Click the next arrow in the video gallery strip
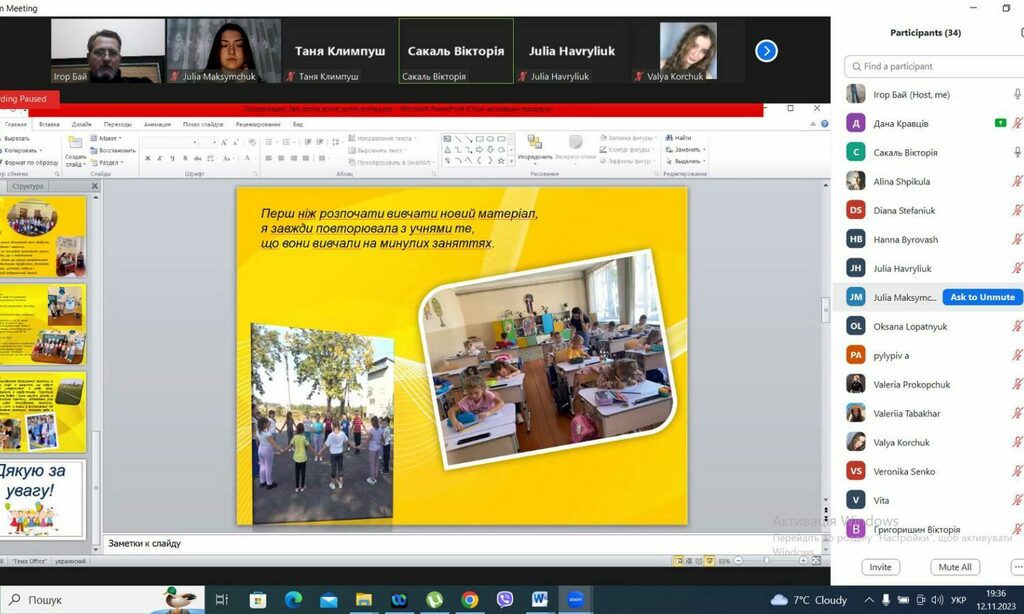The image size is (1024, 614). [x=766, y=51]
